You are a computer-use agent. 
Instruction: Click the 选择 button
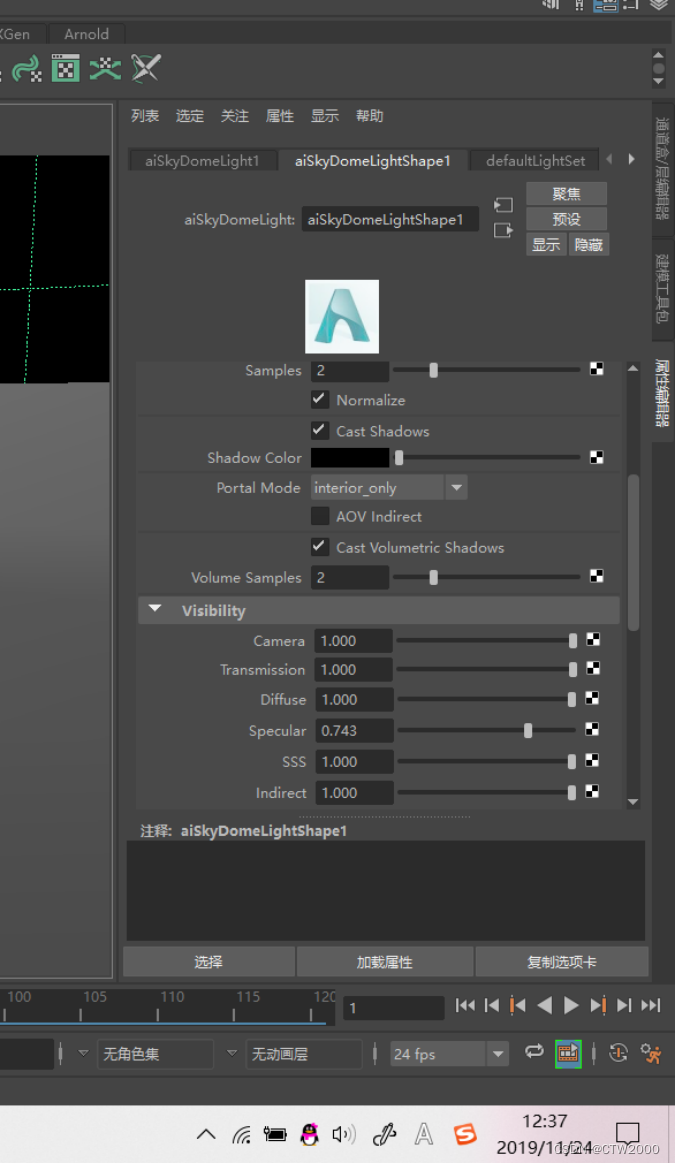[x=209, y=962]
